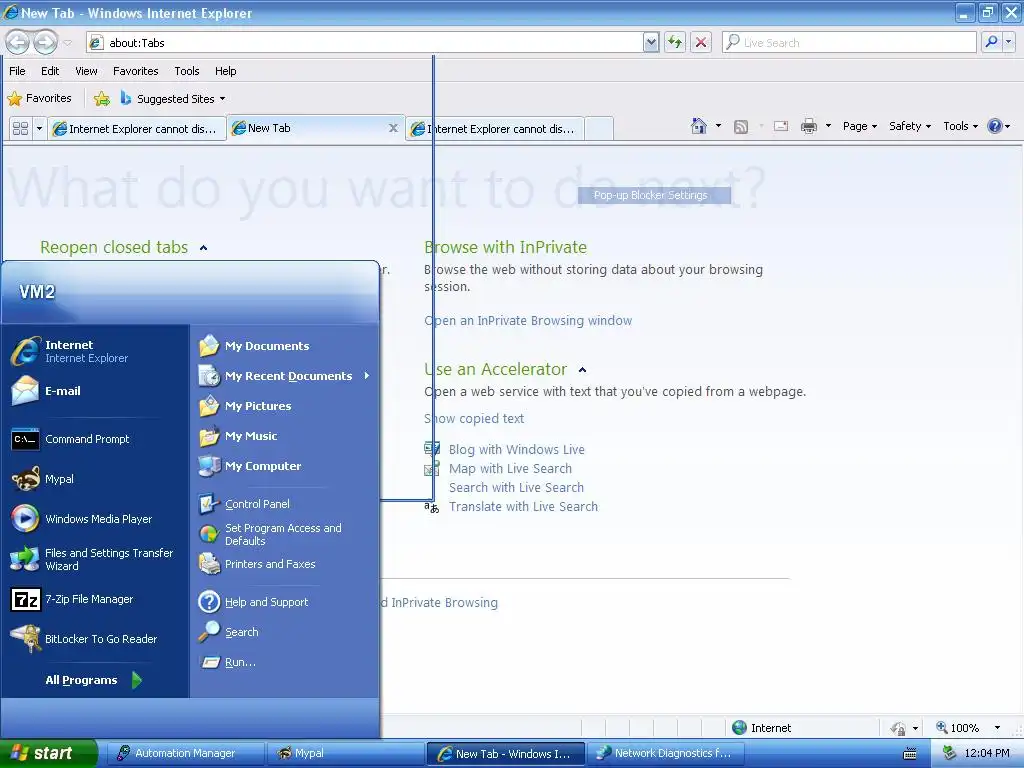Open My Music folder
This screenshot has width=1024, height=768.
pyautogui.click(x=285, y=436)
